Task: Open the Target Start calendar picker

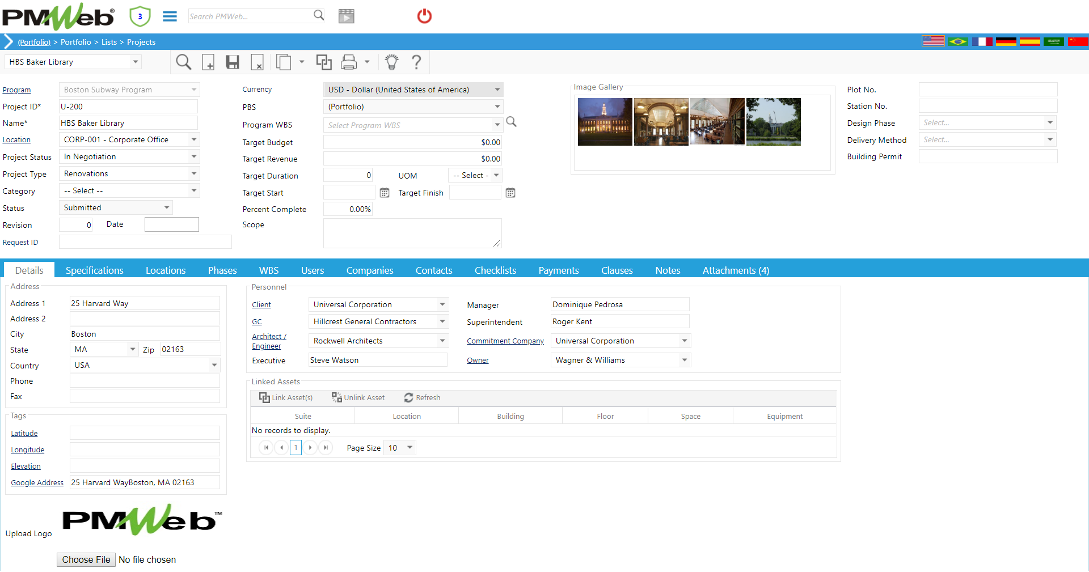Action: [x=384, y=193]
